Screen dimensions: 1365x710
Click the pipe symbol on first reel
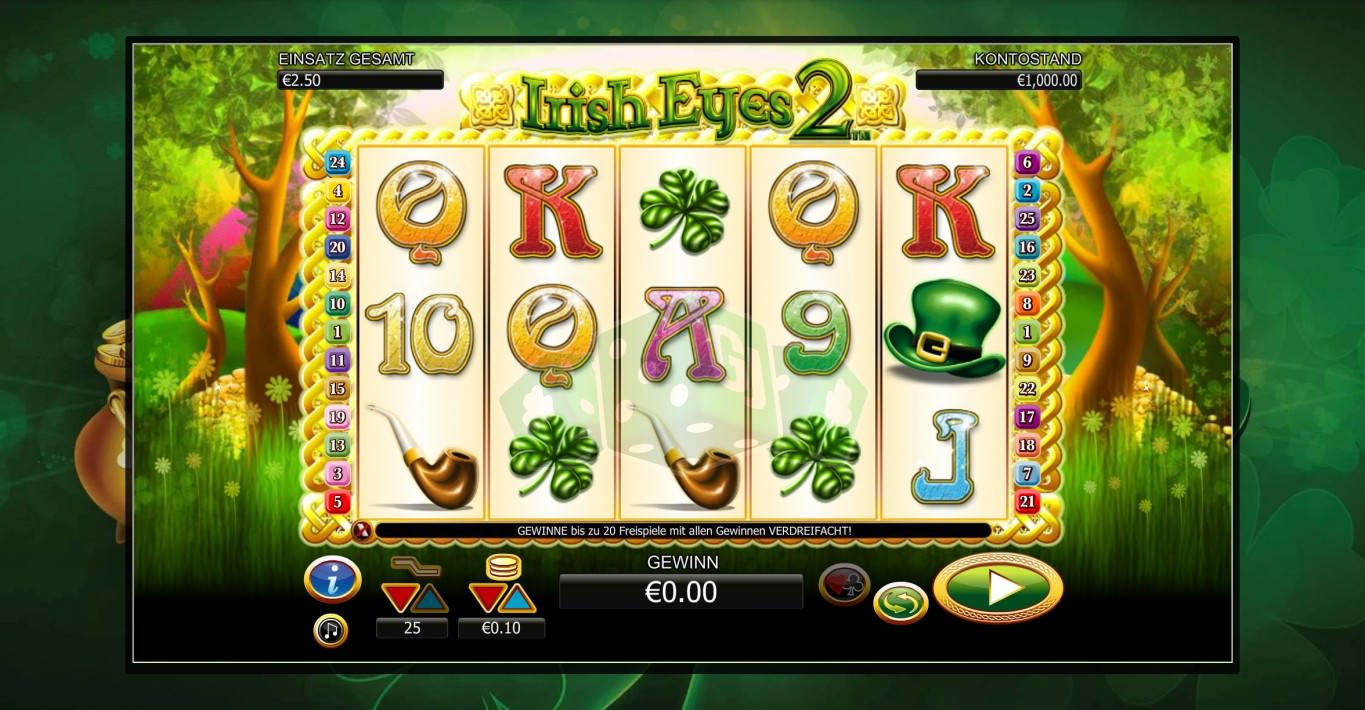pos(422,456)
